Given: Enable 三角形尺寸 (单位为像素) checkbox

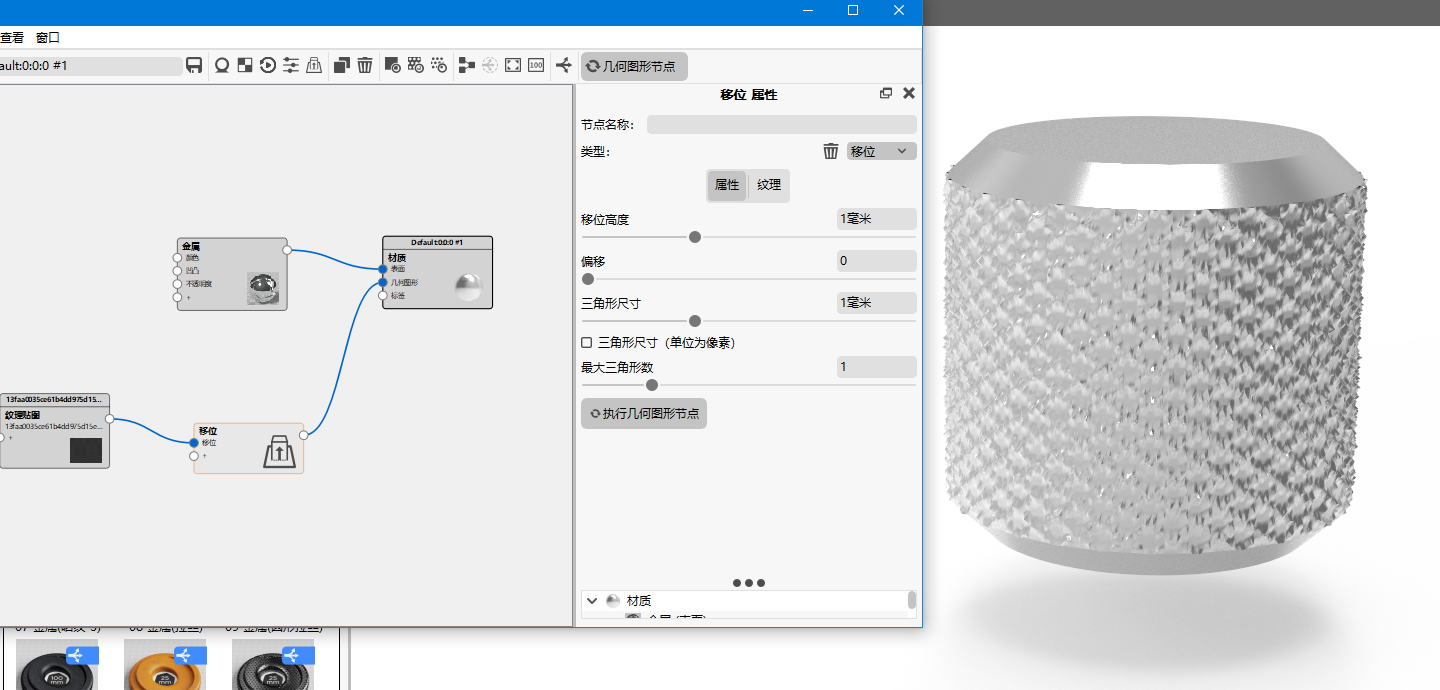Looking at the screenshot, I should click(x=587, y=343).
